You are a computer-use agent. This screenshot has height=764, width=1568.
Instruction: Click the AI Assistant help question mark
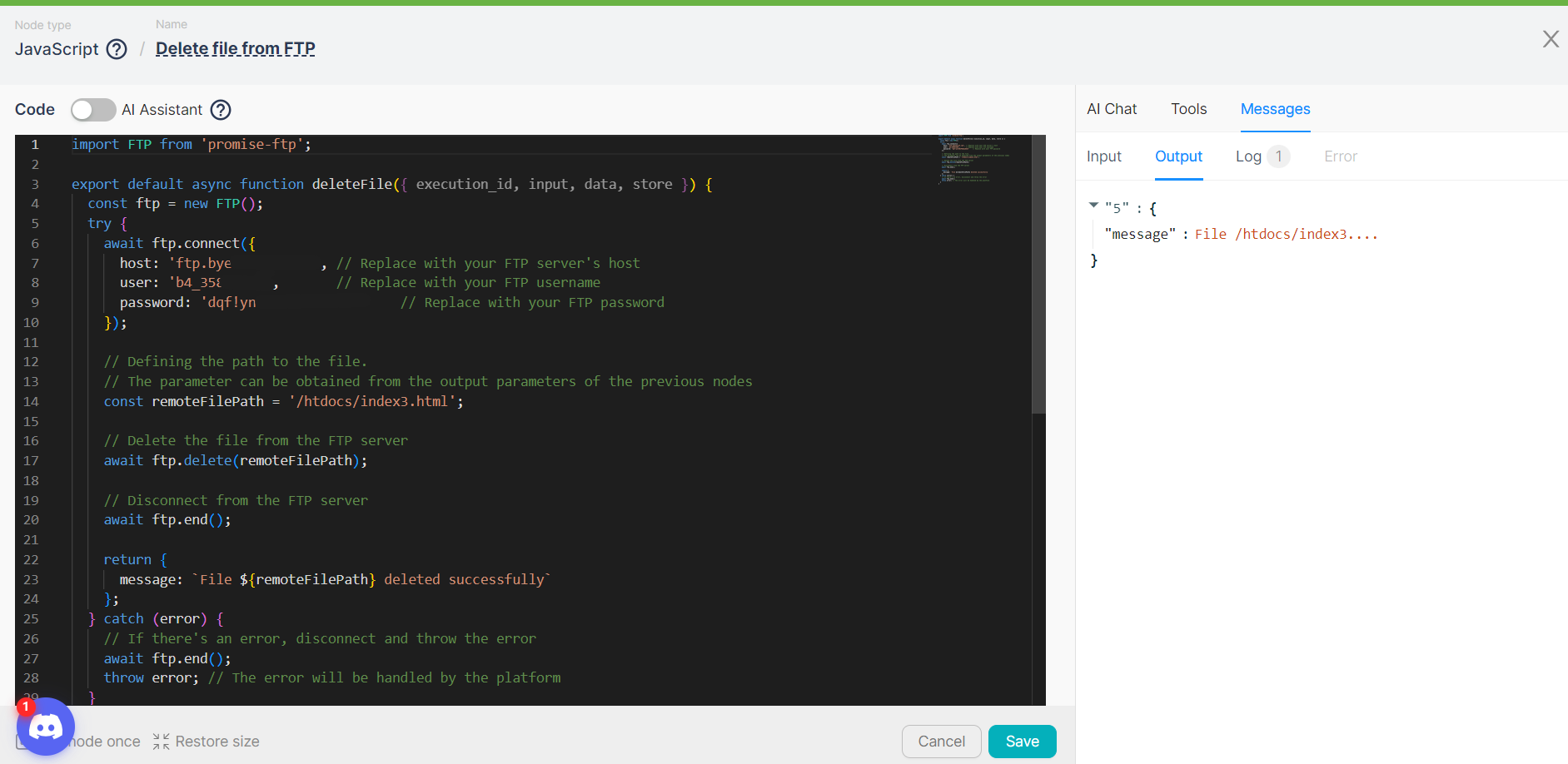(x=221, y=110)
